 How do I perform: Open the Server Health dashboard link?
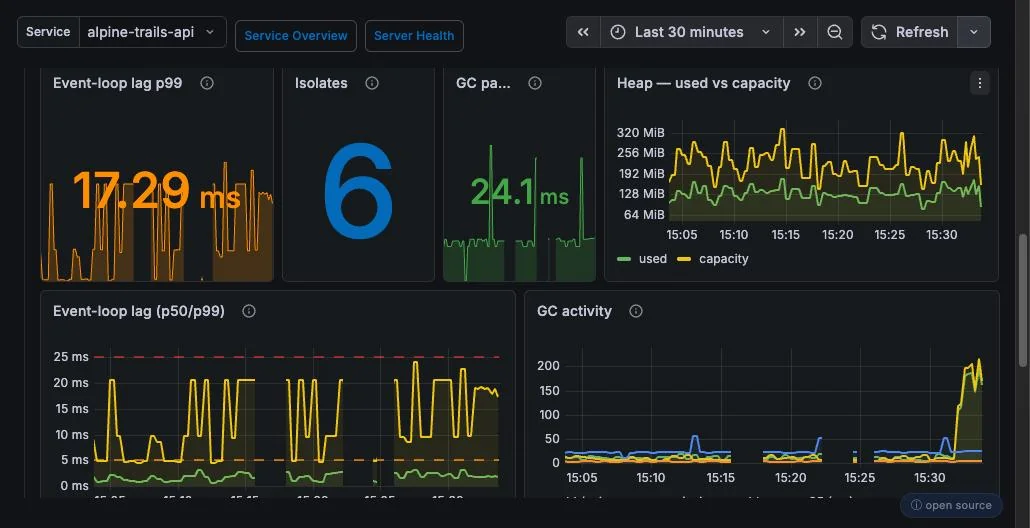click(x=414, y=36)
